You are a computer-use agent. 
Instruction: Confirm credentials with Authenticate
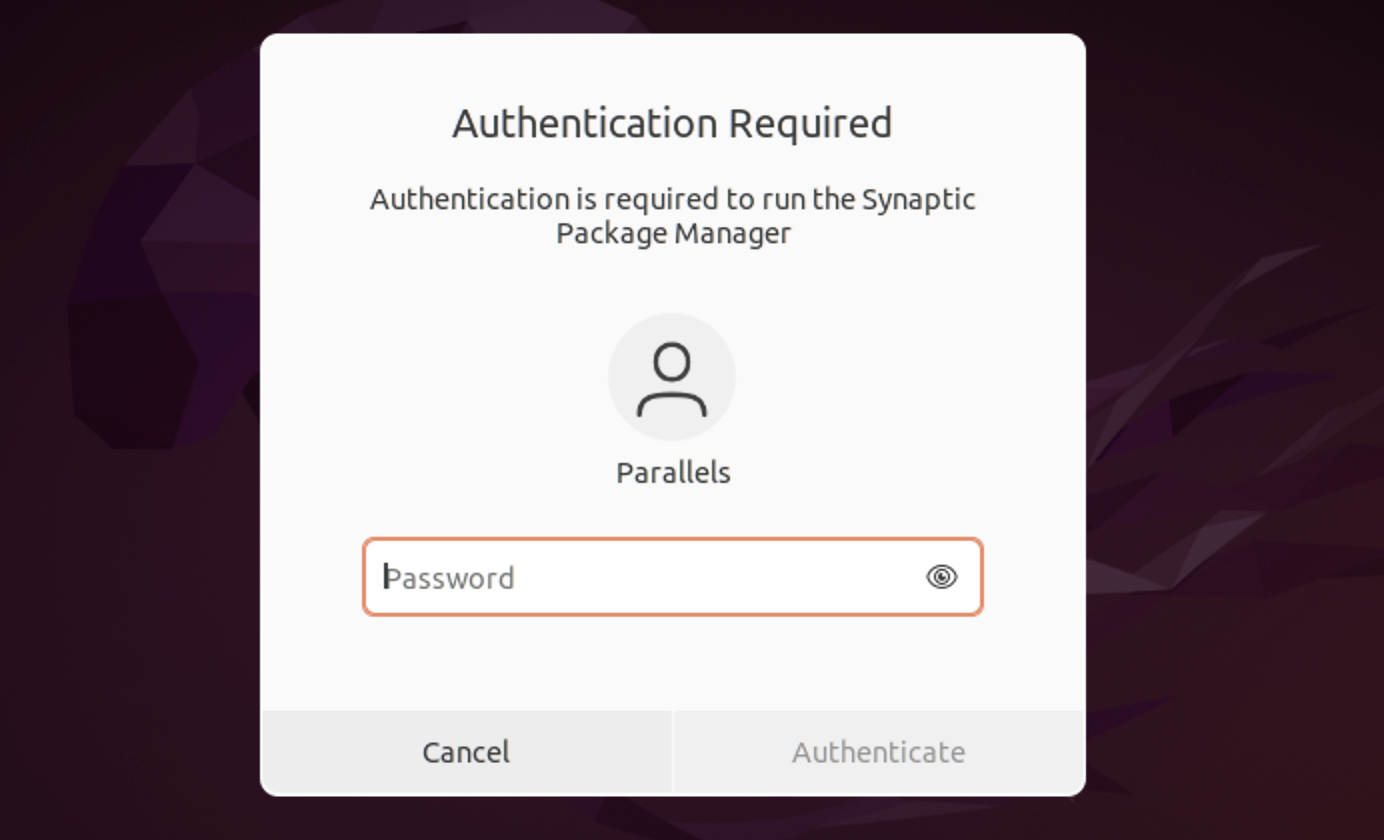878,751
